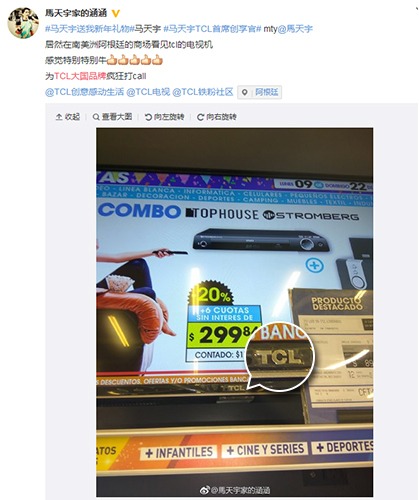This screenshot has height=500, width=419.
Task: Open the @TCL创意感动生活 mention
Action: pos(84,92)
